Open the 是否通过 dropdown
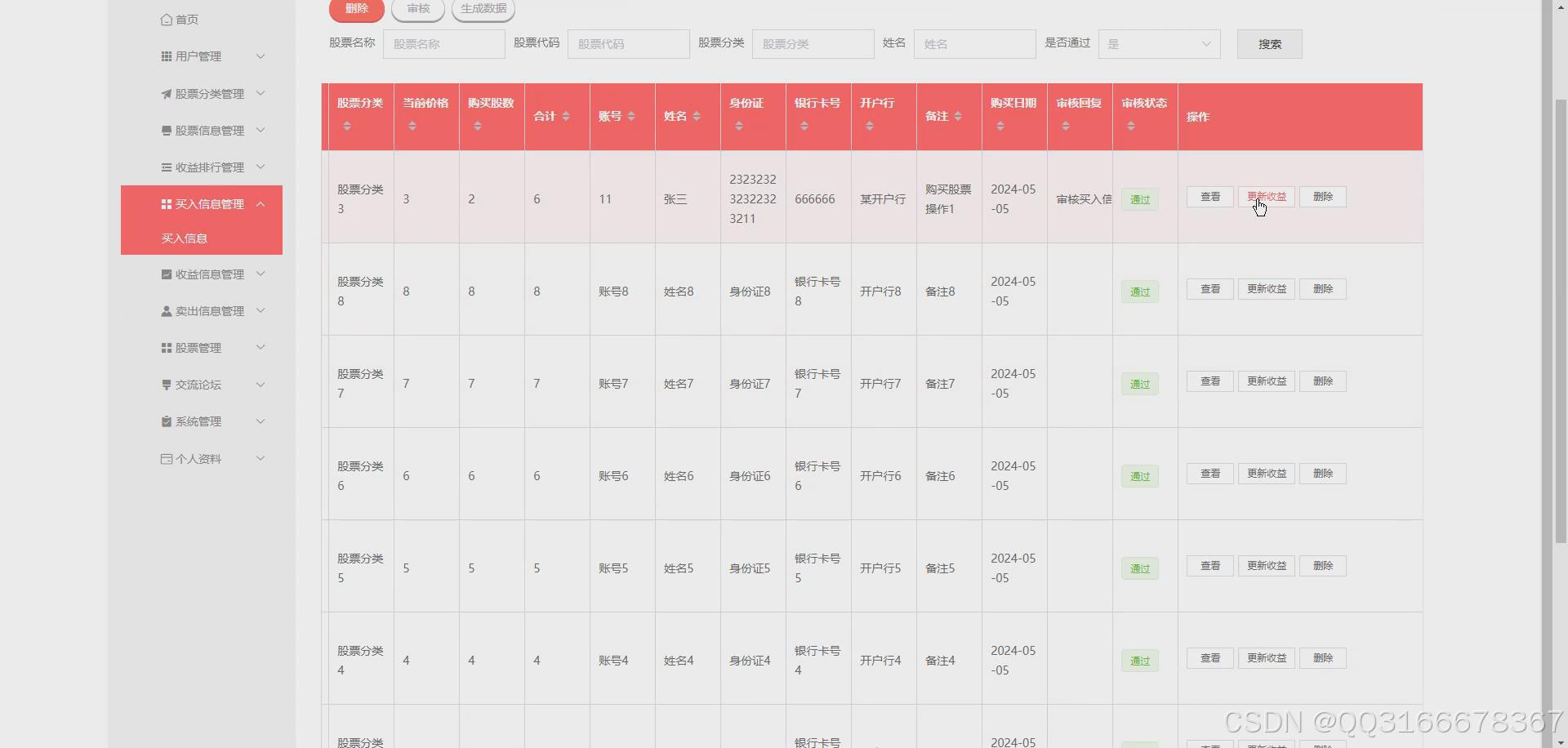Screen dimensions: 1568x748 pyautogui.click(x=1160, y=44)
